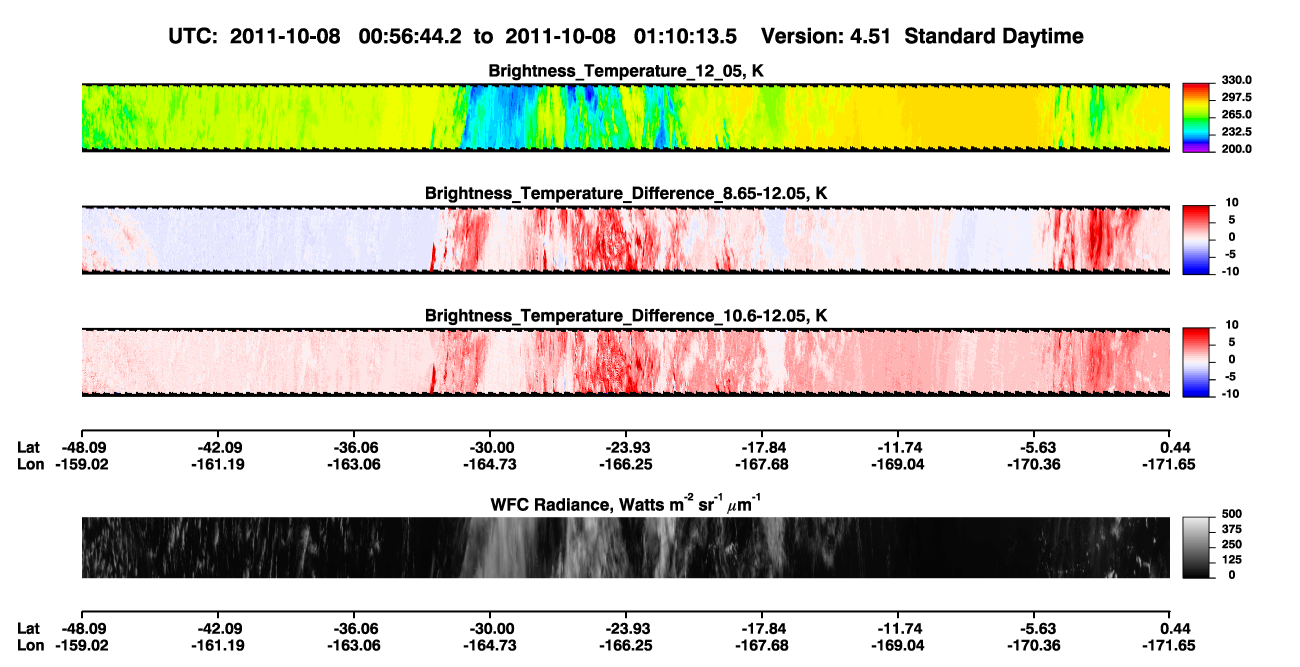Click the WFC Radiance grayscale image strip
This screenshot has width=1300, height=667.
pyautogui.click(x=625, y=547)
